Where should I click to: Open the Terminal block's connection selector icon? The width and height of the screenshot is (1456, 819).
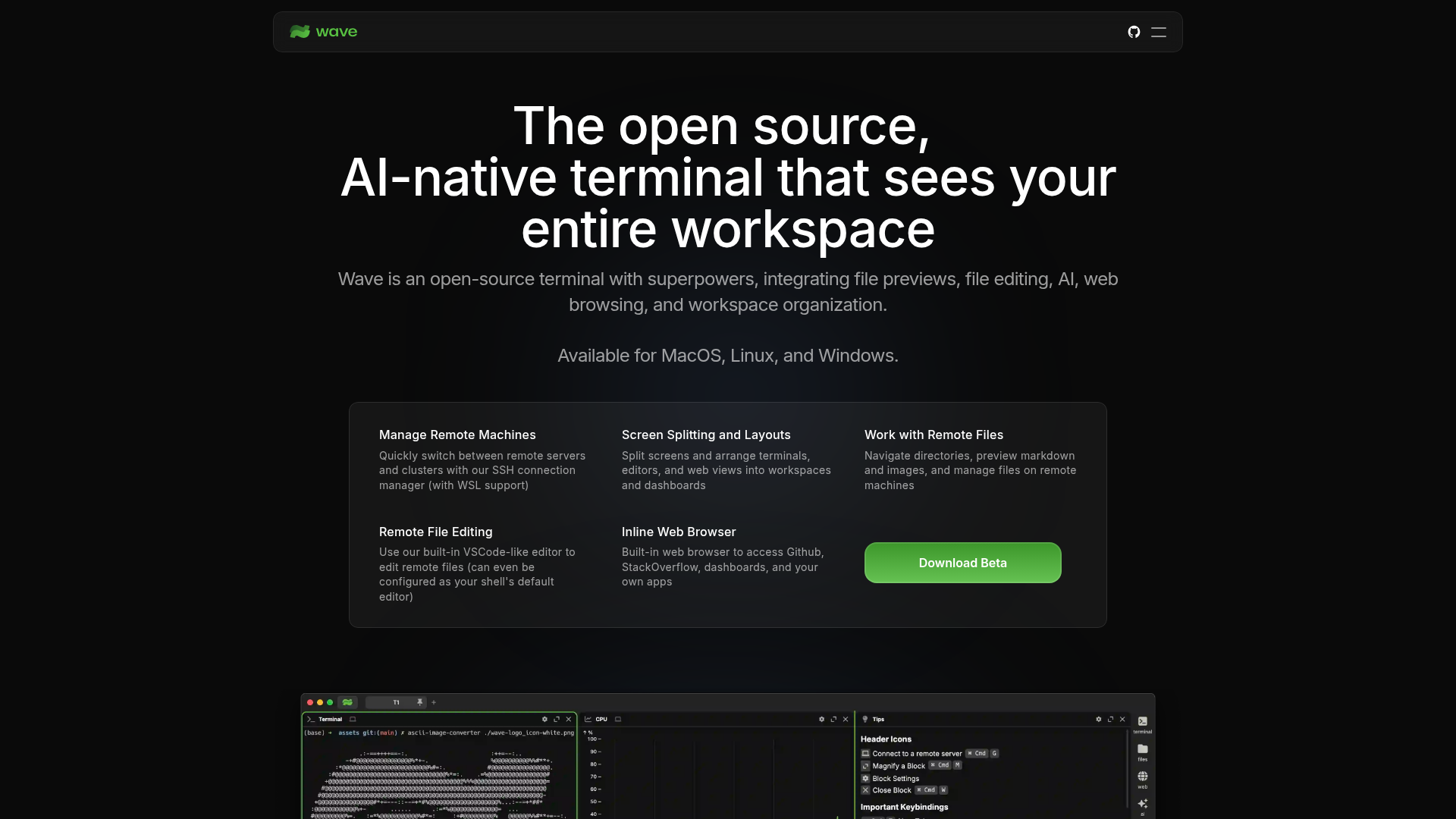click(x=353, y=720)
